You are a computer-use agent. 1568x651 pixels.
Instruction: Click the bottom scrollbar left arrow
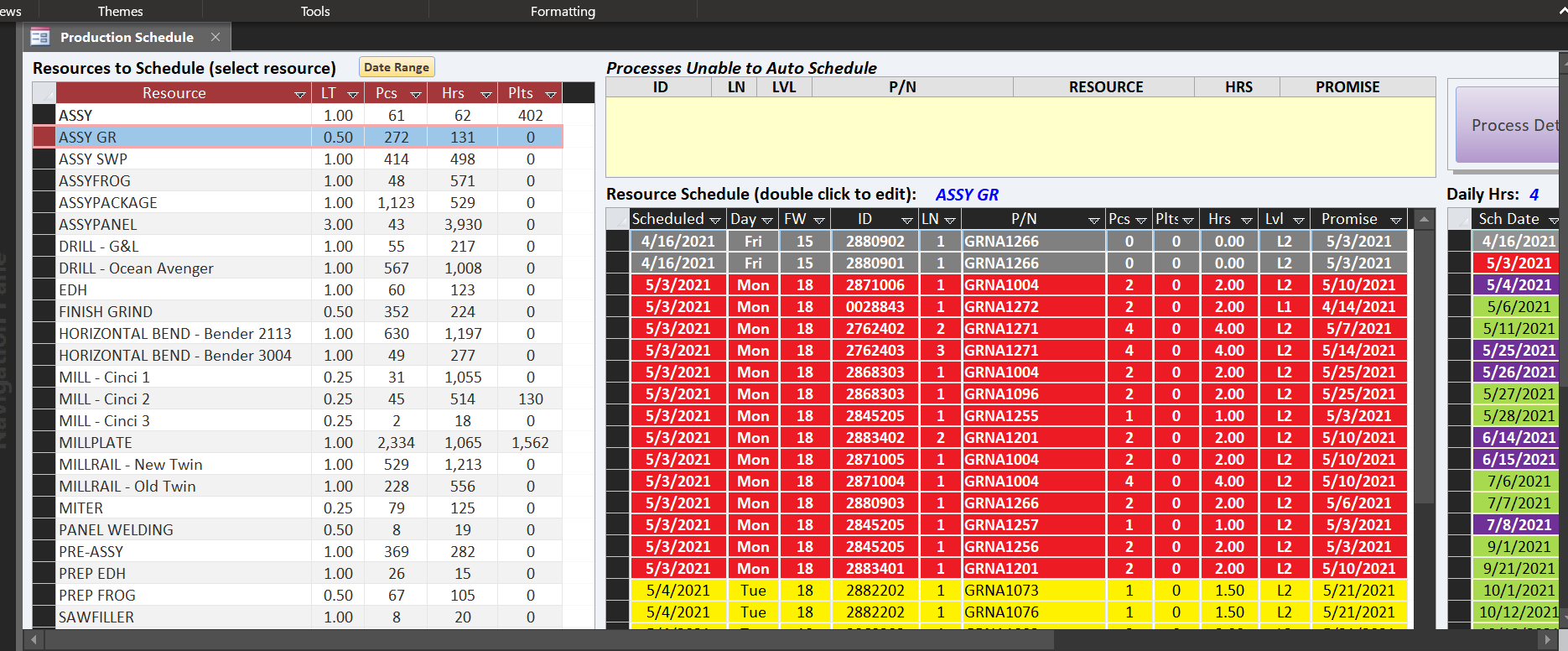tap(33, 640)
